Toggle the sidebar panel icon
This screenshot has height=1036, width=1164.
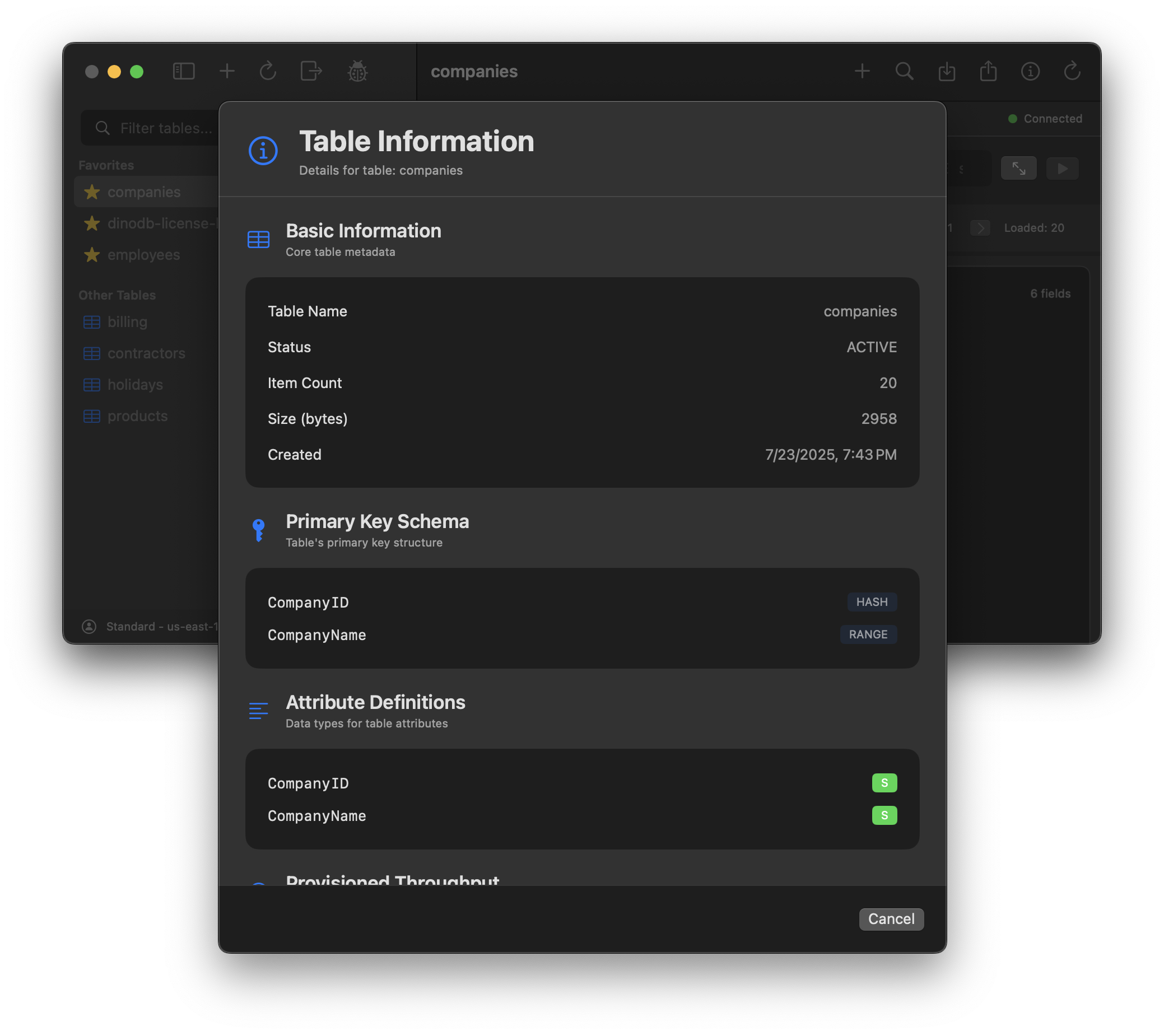183,71
